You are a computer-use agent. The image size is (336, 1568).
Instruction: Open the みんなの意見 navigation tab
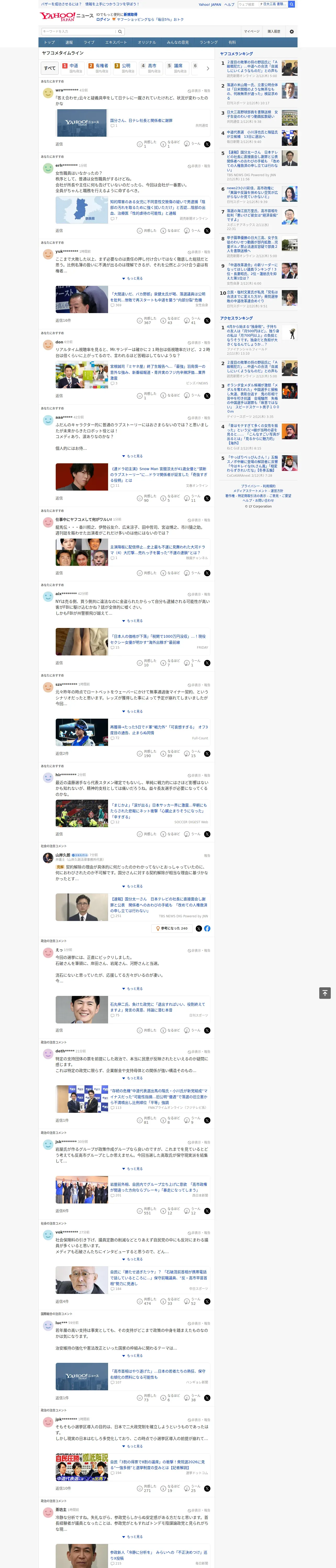(177, 43)
